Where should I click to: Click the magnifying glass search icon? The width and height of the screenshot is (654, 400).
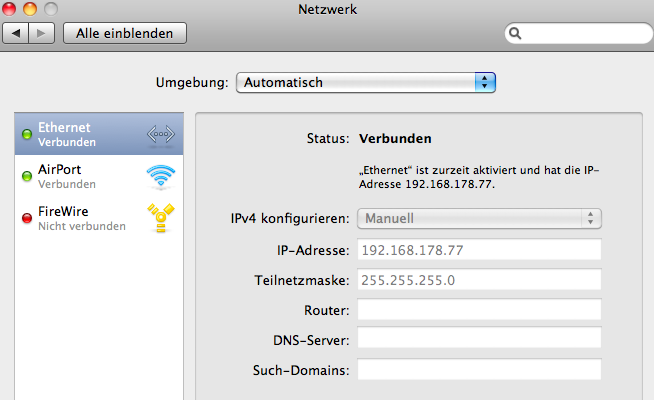pyautogui.click(x=517, y=33)
